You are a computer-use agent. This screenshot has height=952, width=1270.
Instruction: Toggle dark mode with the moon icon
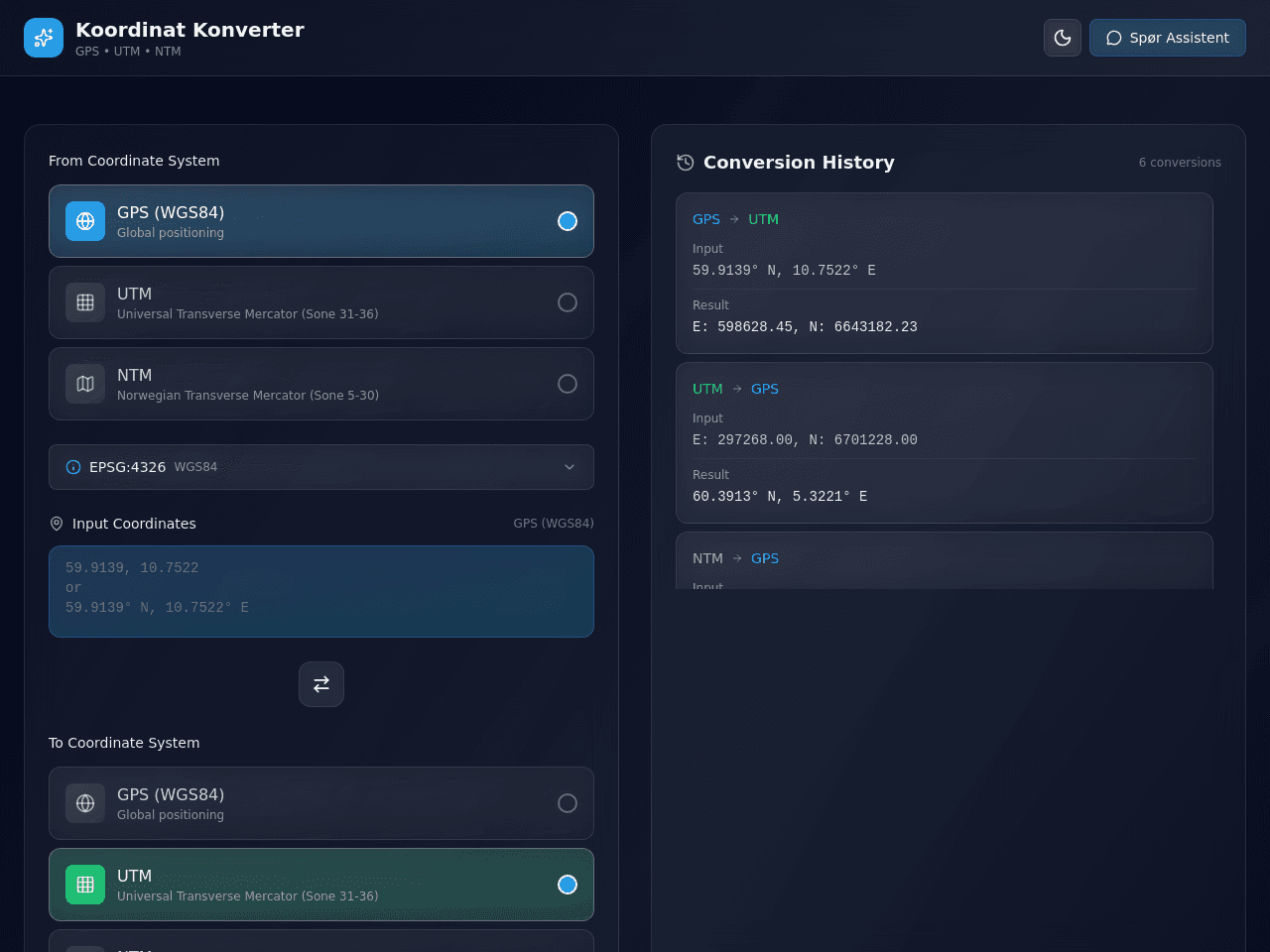click(x=1063, y=38)
